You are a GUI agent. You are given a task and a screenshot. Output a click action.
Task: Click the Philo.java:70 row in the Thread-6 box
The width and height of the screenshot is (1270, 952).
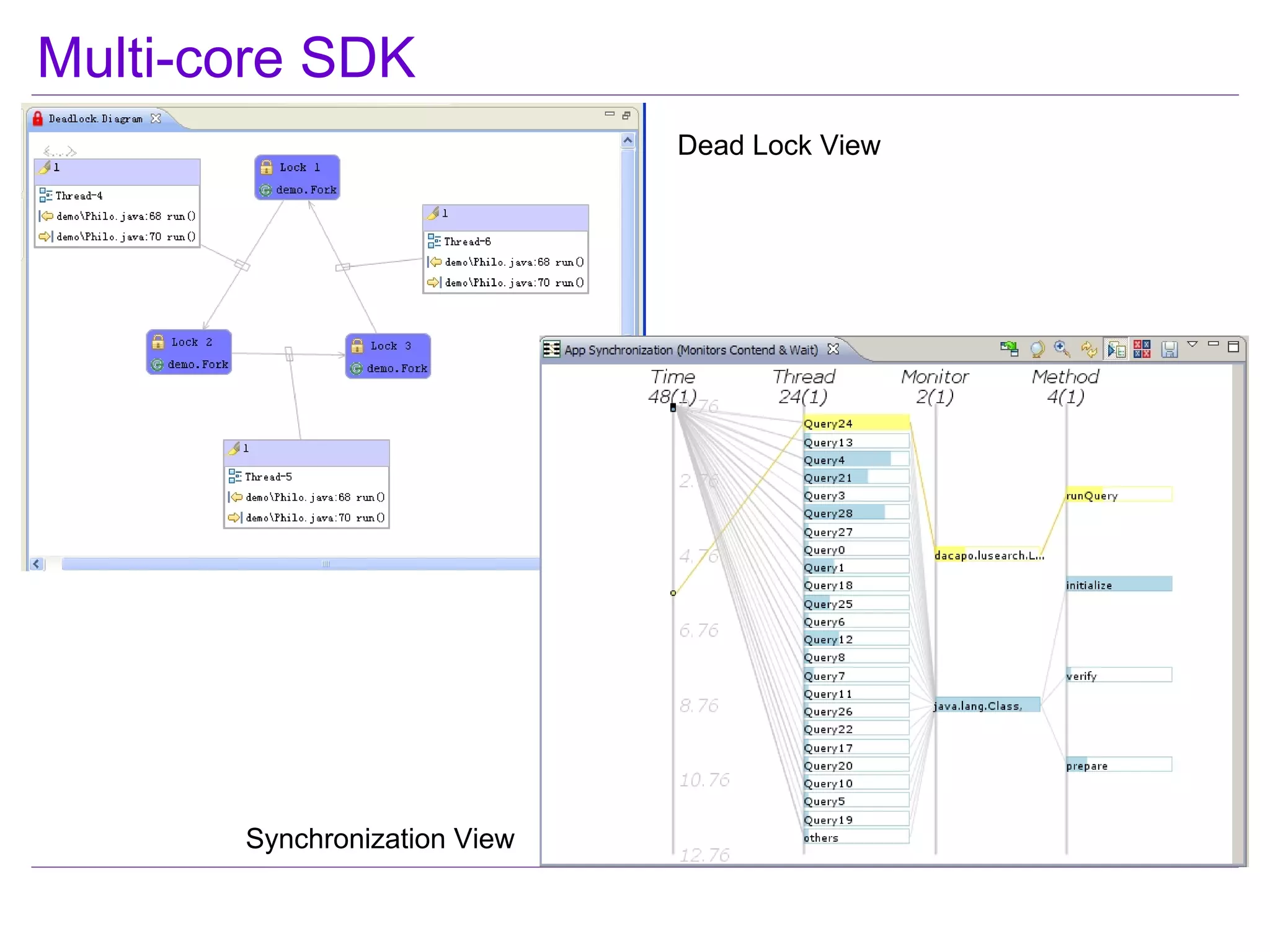pyautogui.click(x=505, y=282)
